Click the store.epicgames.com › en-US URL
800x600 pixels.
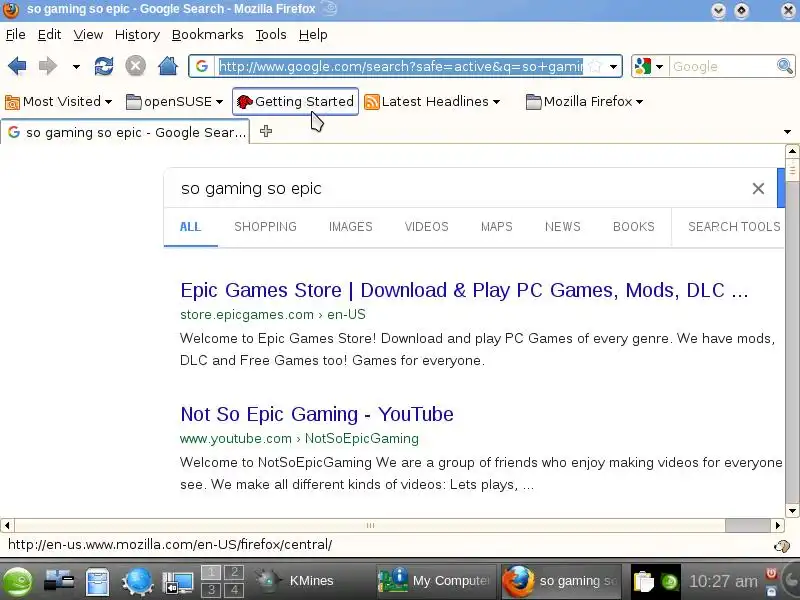tap(272, 314)
